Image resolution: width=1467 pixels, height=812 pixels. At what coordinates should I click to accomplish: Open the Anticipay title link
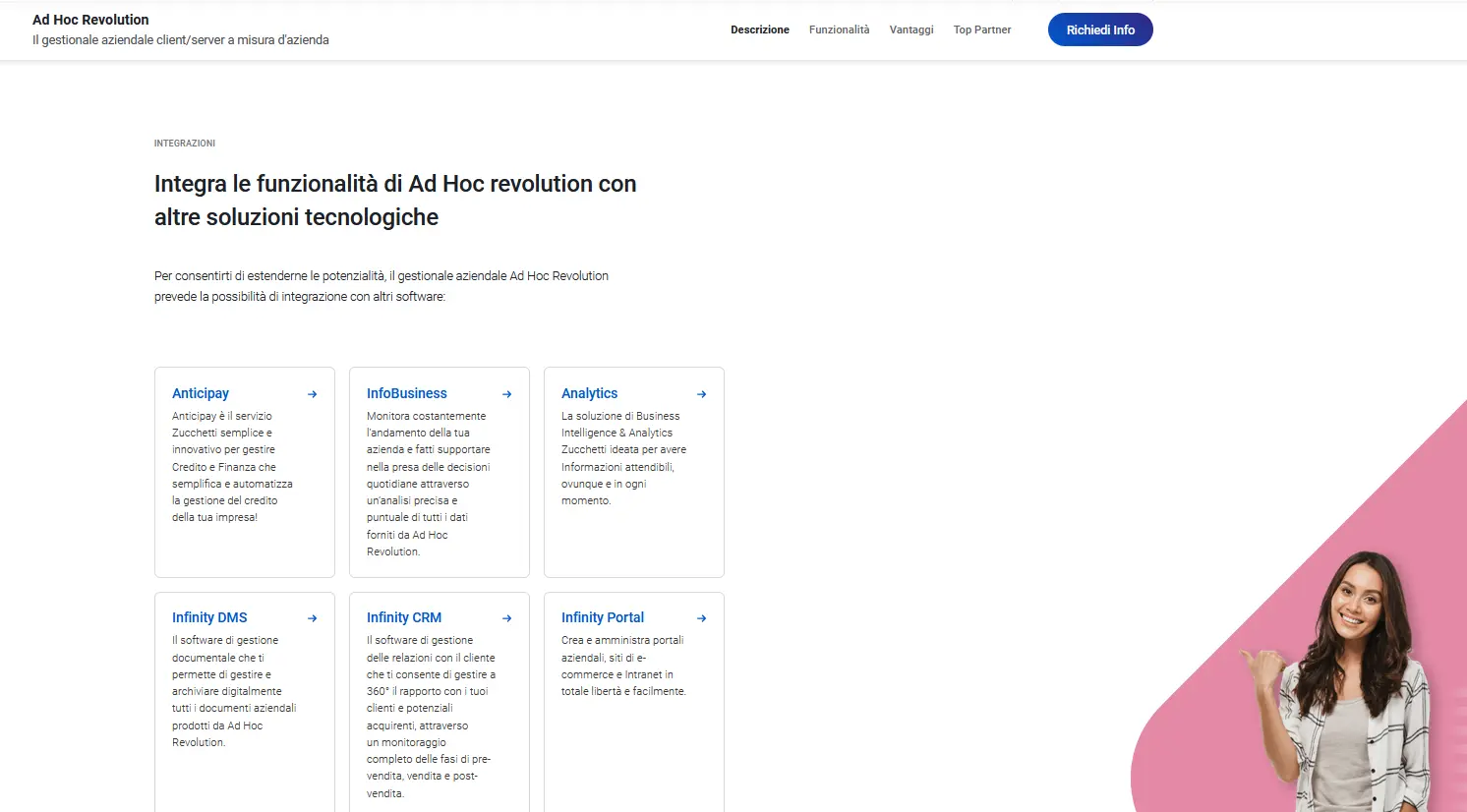tap(201, 393)
